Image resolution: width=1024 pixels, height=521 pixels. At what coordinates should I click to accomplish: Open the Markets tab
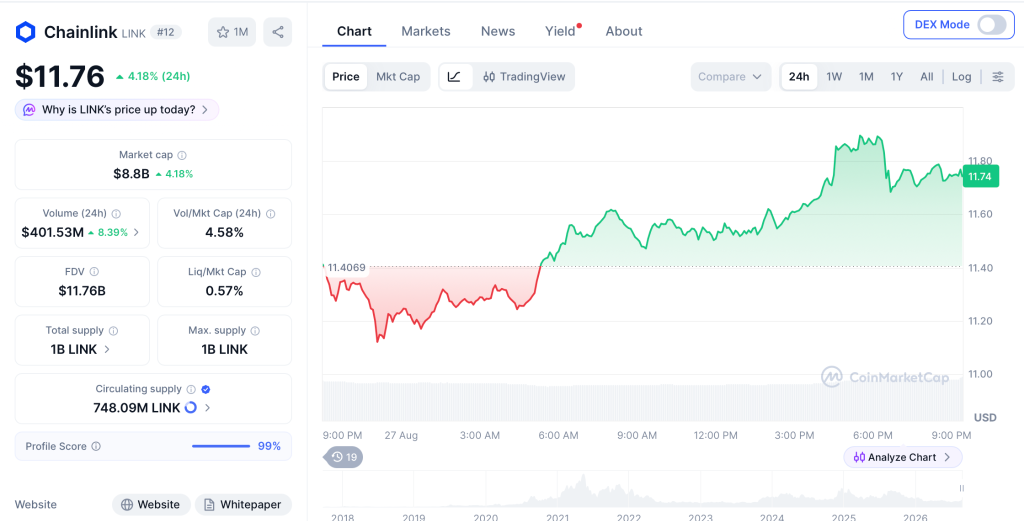pos(426,31)
